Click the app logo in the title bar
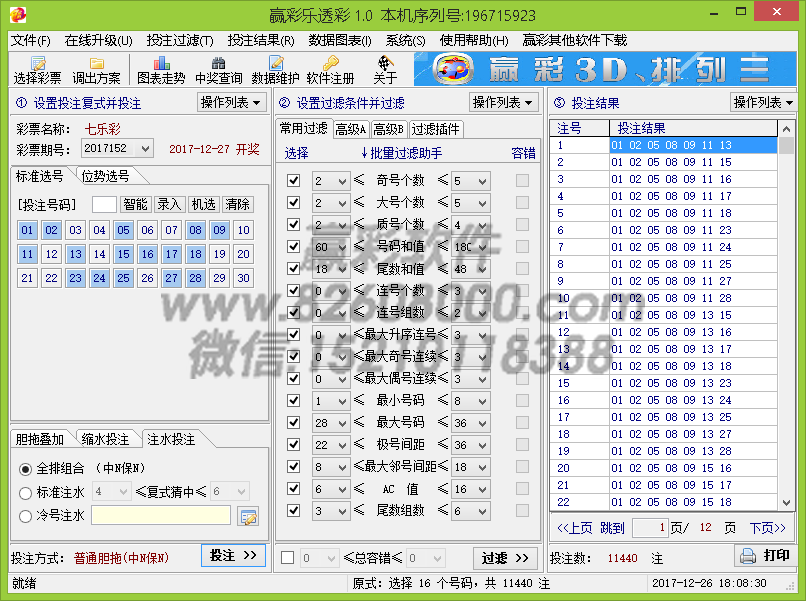Screen dimensions: 806x601 [x=18, y=15]
